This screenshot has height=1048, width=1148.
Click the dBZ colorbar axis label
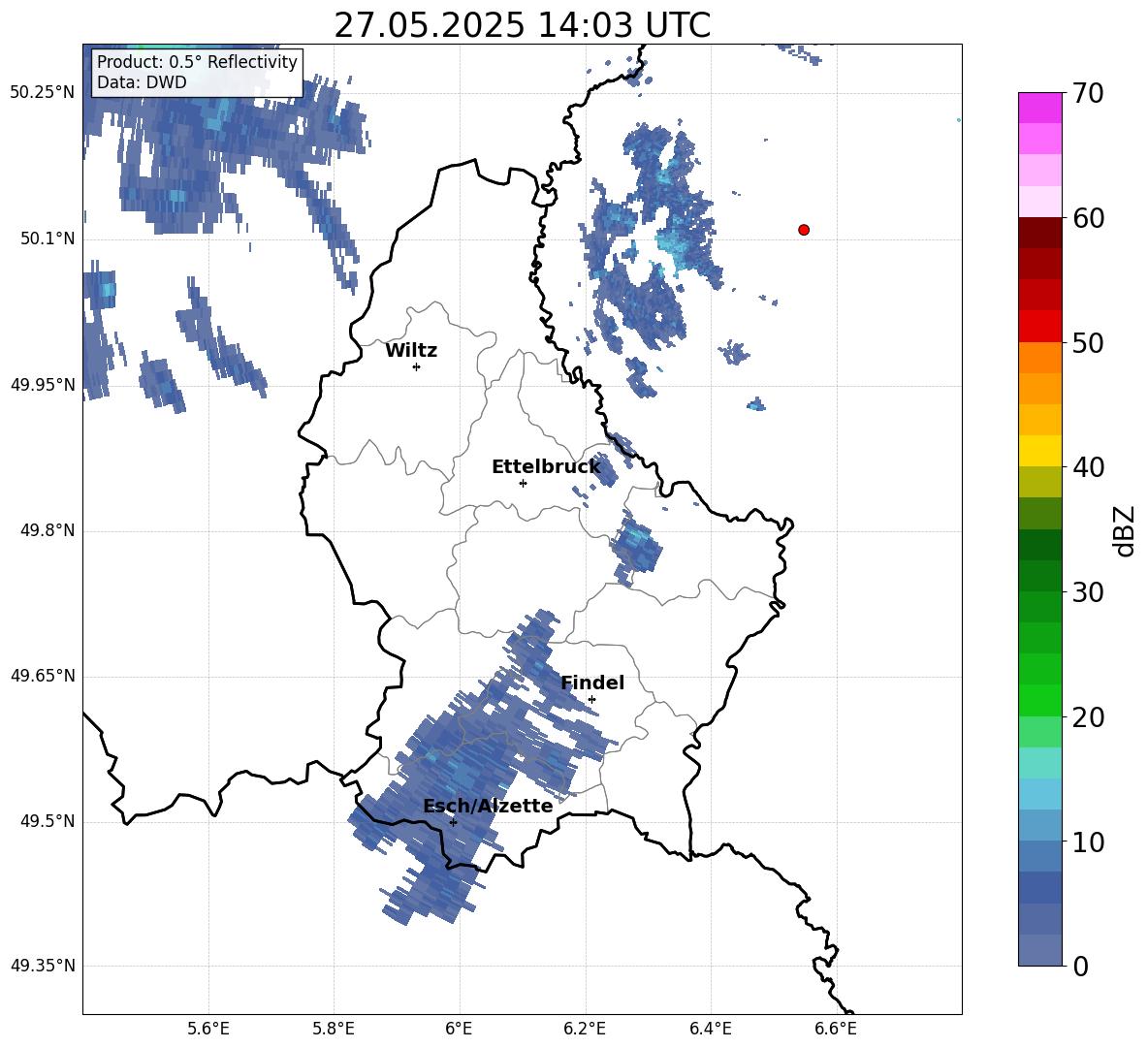coord(1125,530)
